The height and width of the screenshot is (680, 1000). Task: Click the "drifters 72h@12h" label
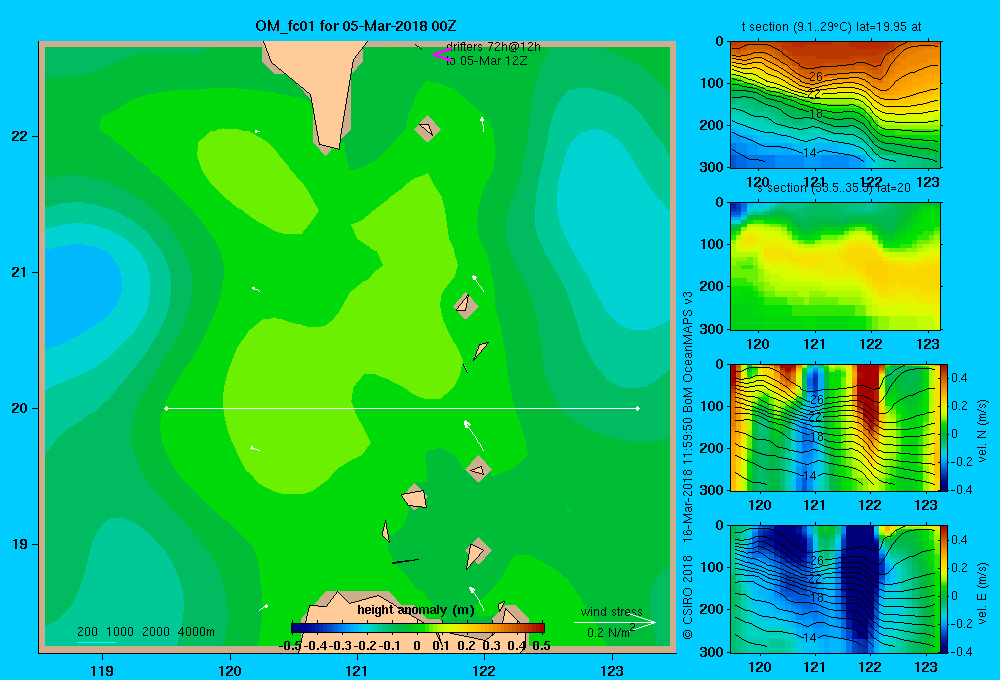(493, 47)
